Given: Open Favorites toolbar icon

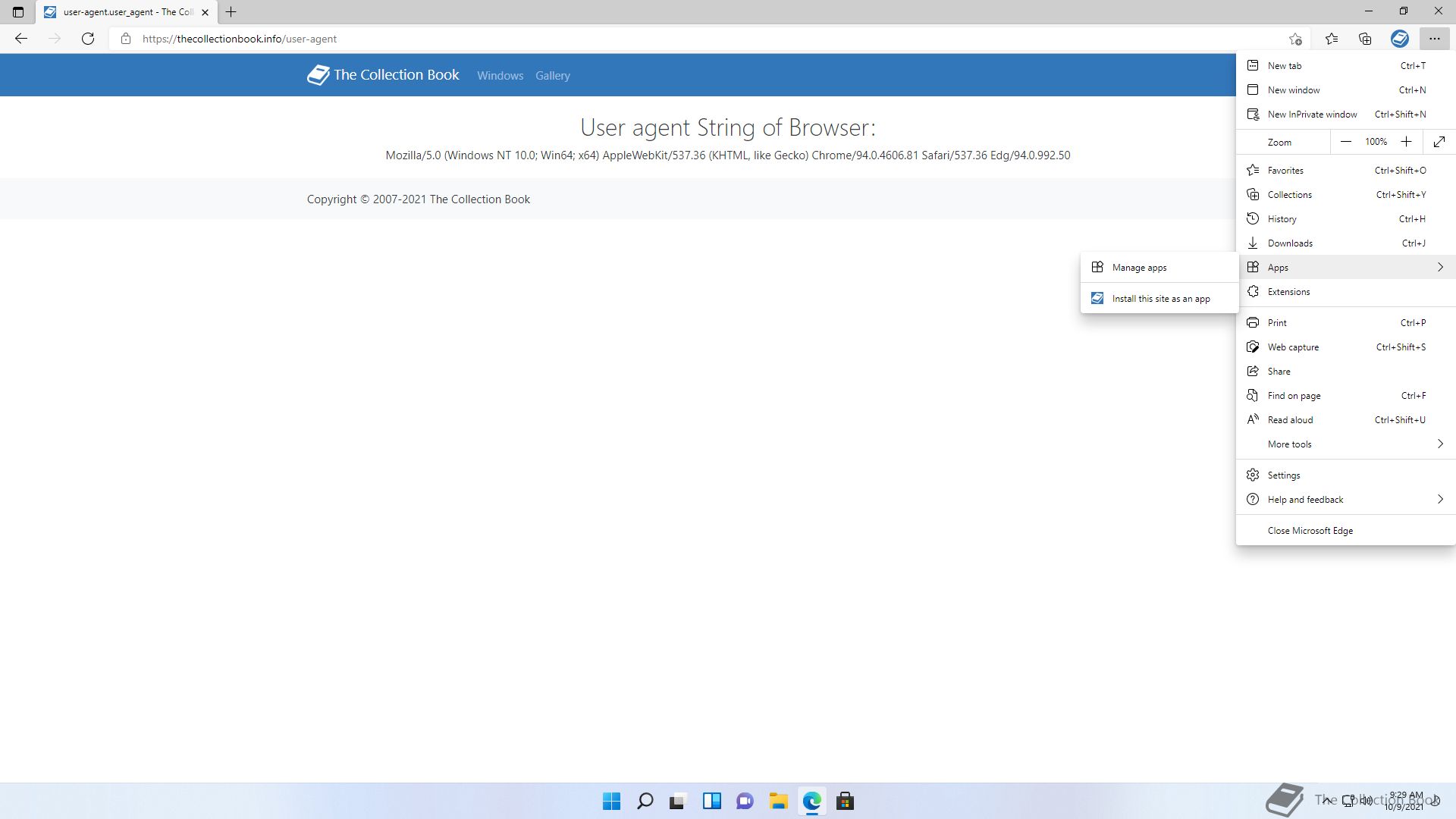Looking at the screenshot, I should [1331, 39].
